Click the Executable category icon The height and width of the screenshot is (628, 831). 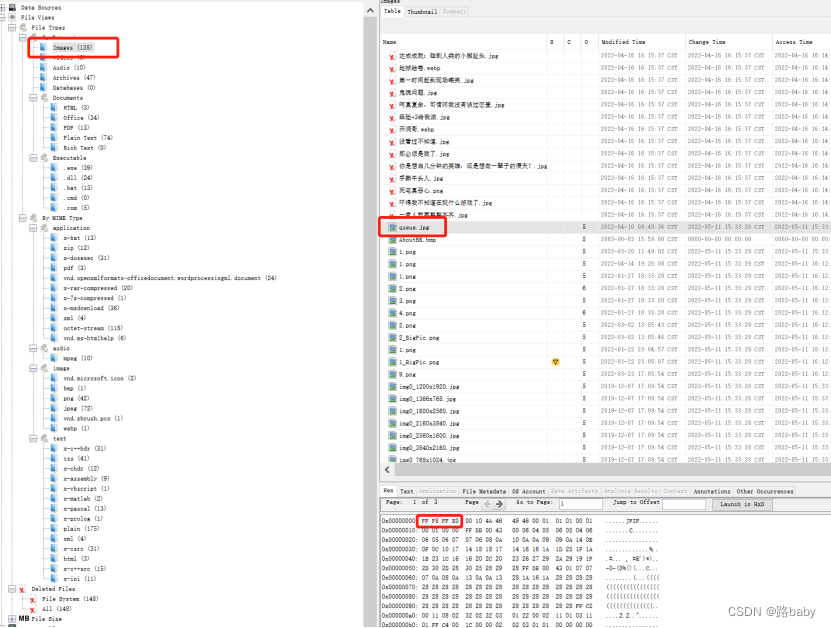(x=44, y=158)
